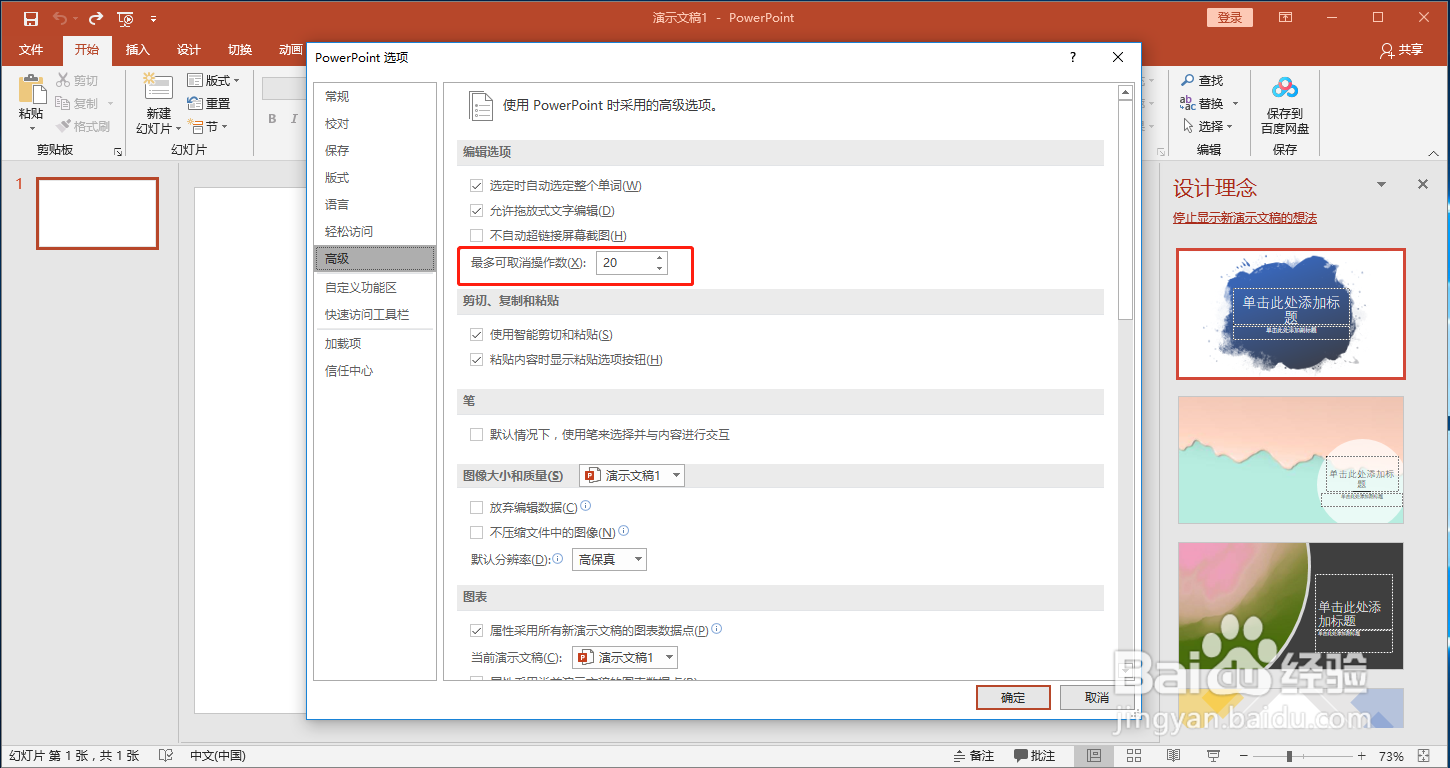Screen dimensions: 1450x768
Task: Click the 取消 button
Action: tap(1097, 697)
